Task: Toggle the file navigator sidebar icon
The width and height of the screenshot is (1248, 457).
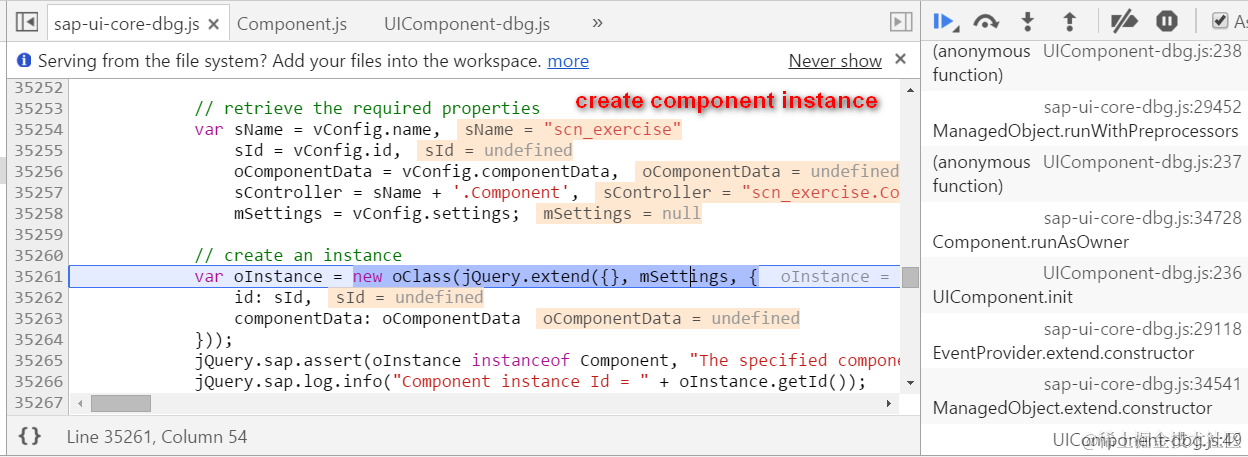Action: 27,22
